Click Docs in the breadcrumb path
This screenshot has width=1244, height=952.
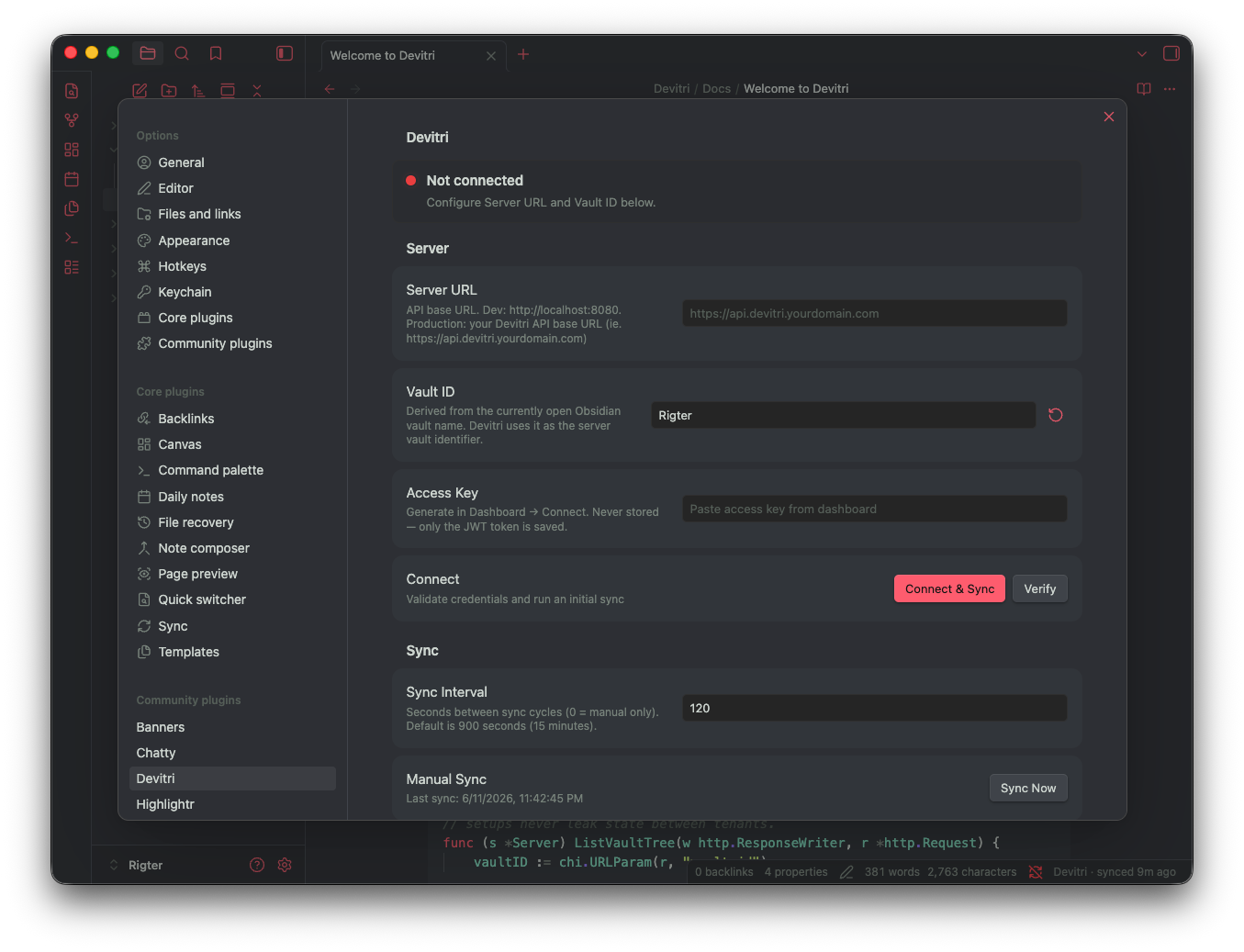(x=716, y=89)
